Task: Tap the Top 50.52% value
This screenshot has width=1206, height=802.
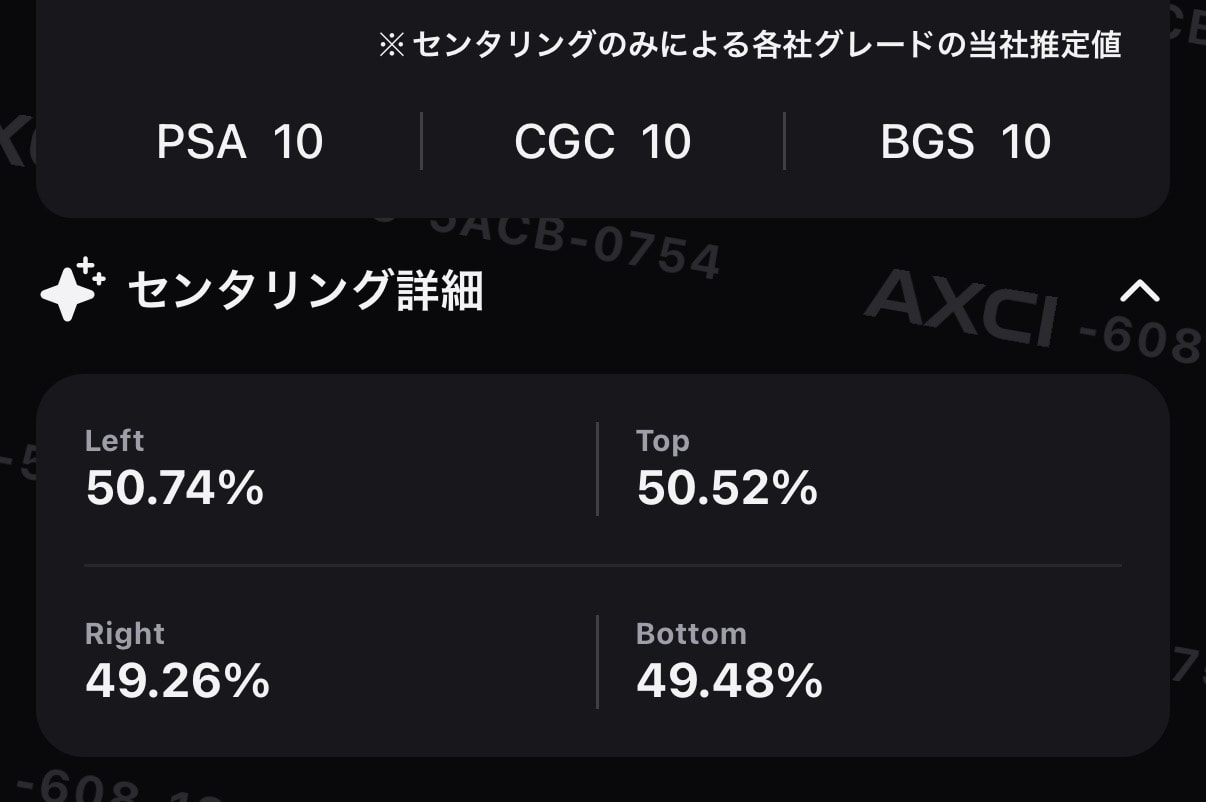Action: pos(727,489)
